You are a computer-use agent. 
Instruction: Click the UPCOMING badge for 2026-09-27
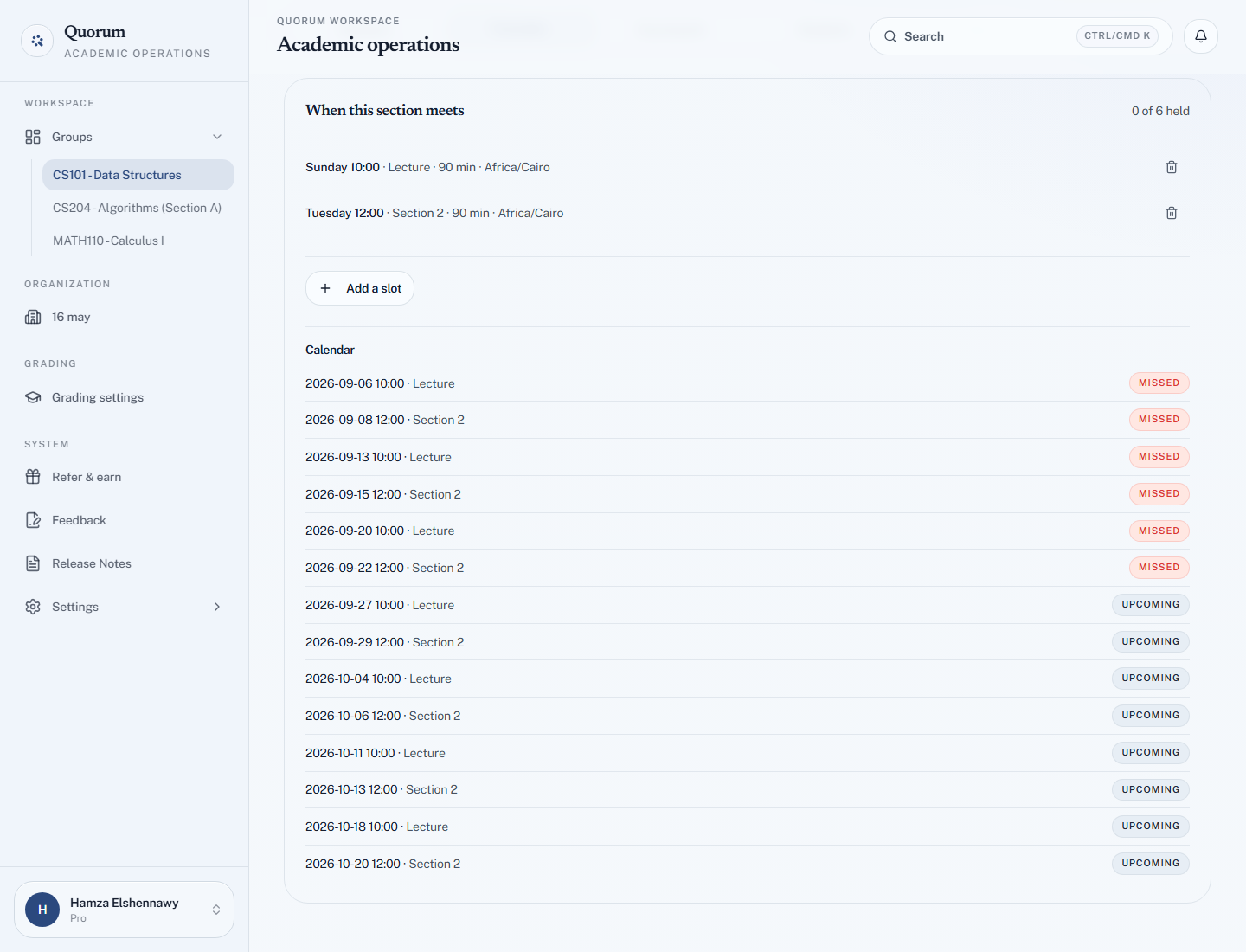click(1150, 605)
